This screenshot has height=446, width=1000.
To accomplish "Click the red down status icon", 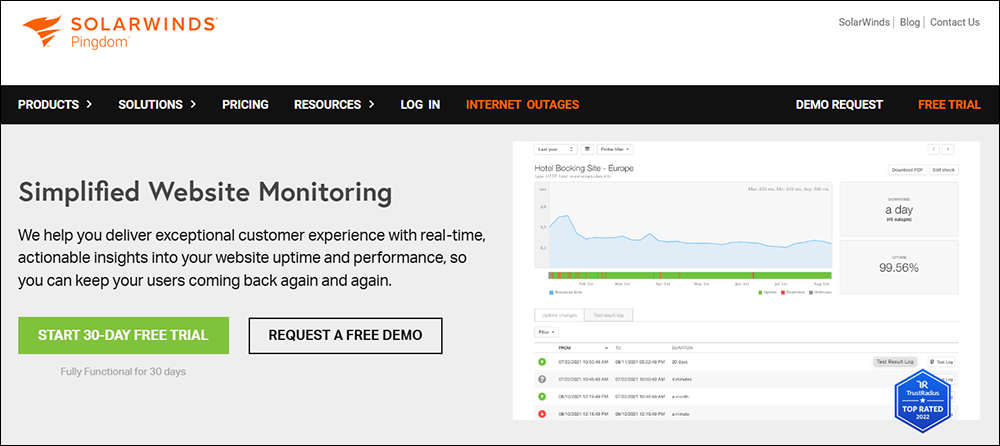I will click(541, 414).
